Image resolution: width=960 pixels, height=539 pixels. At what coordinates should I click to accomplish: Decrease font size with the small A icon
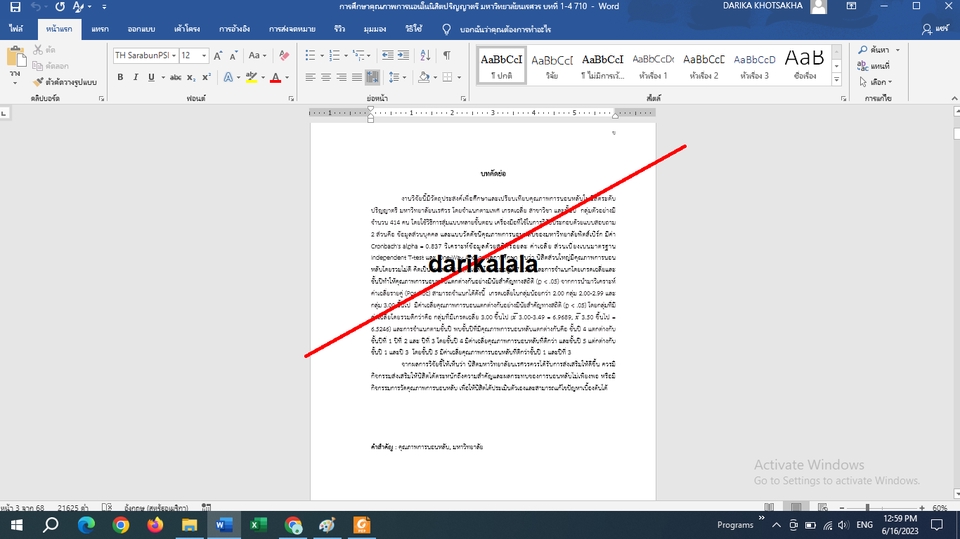point(233,56)
